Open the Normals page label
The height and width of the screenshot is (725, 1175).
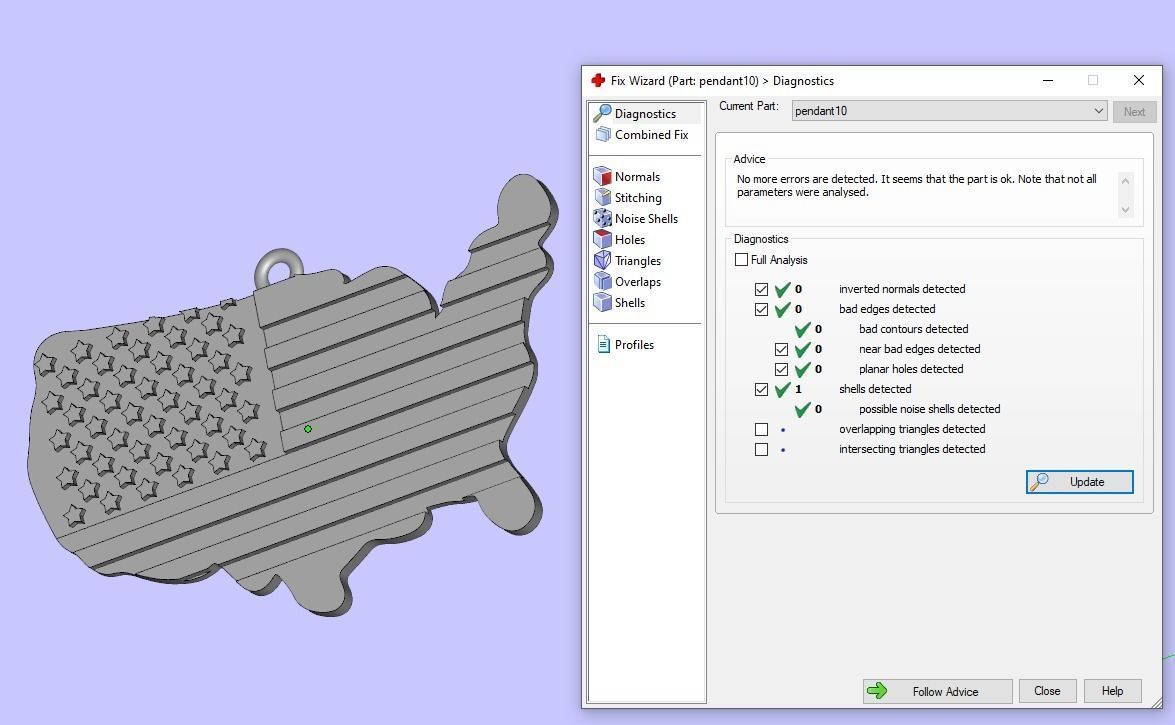coord(637,177)
